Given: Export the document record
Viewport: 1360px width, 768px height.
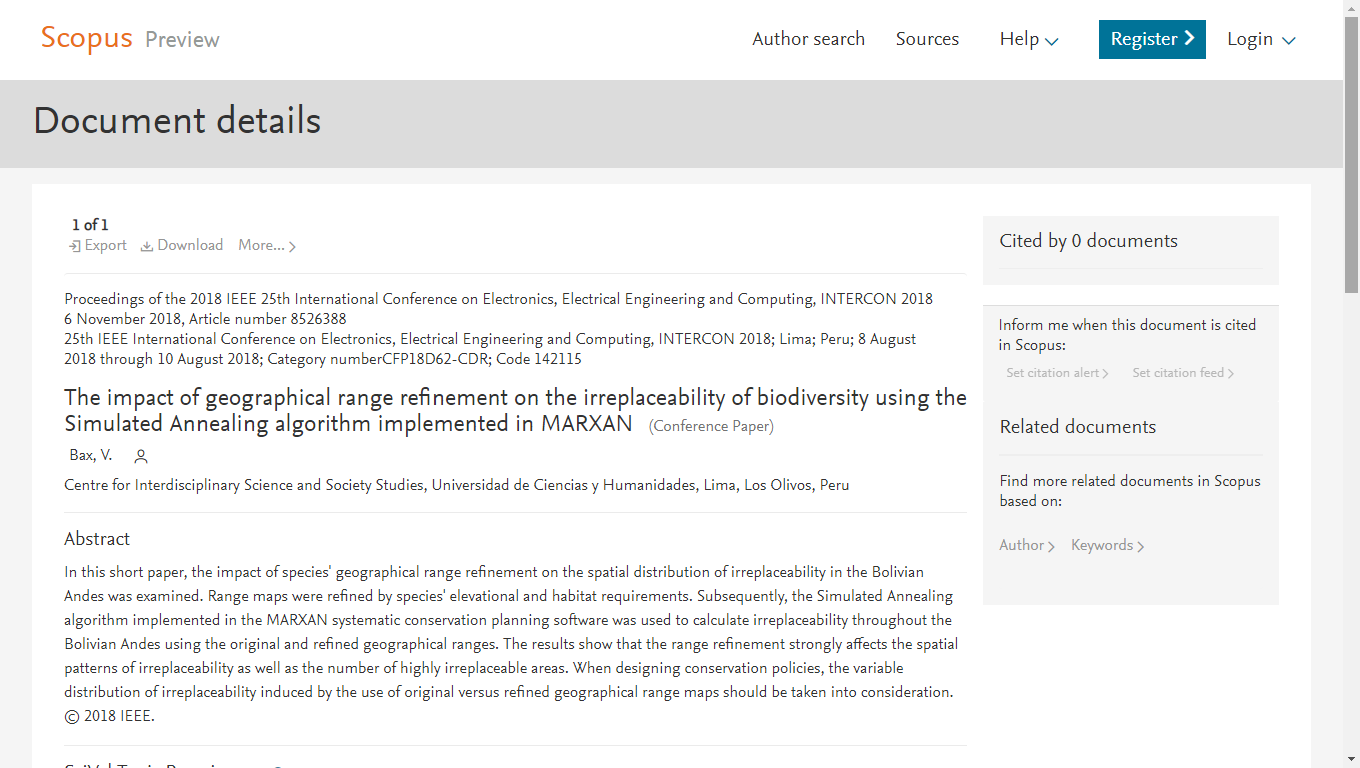Looking at the screenshot, I should pos(98,245).
